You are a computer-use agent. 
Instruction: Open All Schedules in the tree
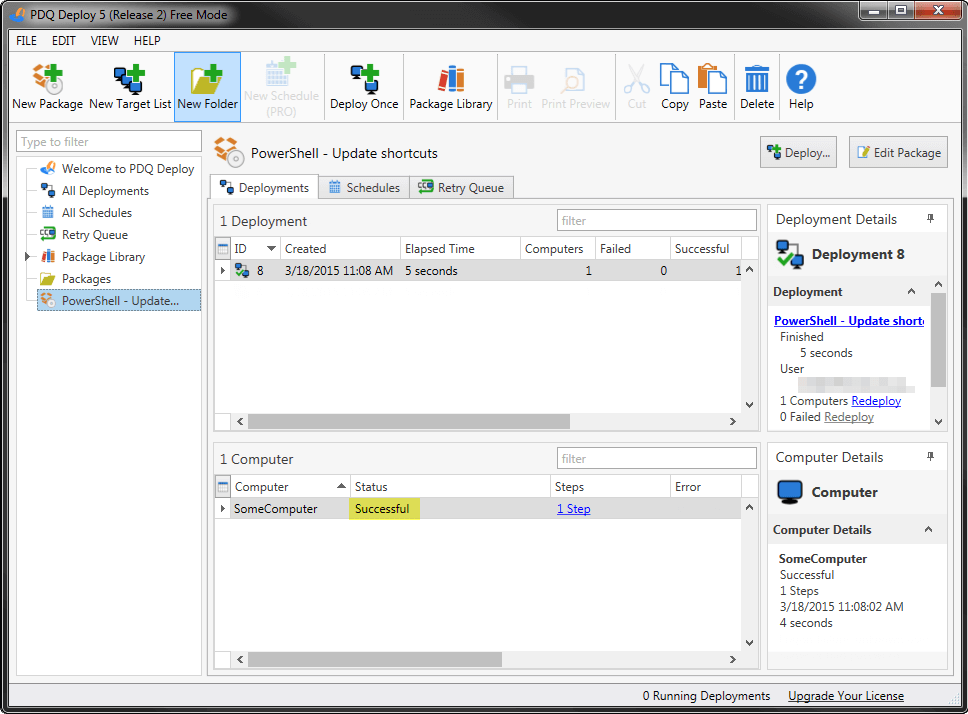(x=86, y=213)
